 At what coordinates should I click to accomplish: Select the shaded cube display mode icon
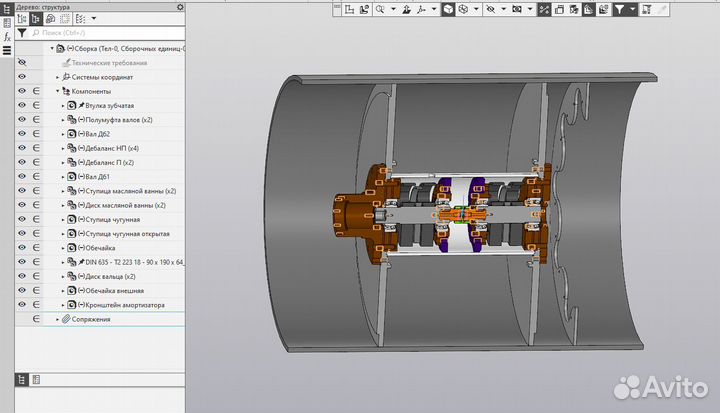[449, 9]
